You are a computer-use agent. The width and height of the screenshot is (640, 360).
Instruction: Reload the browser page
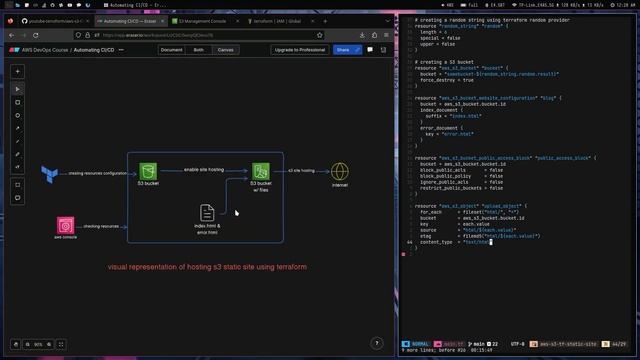[x=36, y=35]
